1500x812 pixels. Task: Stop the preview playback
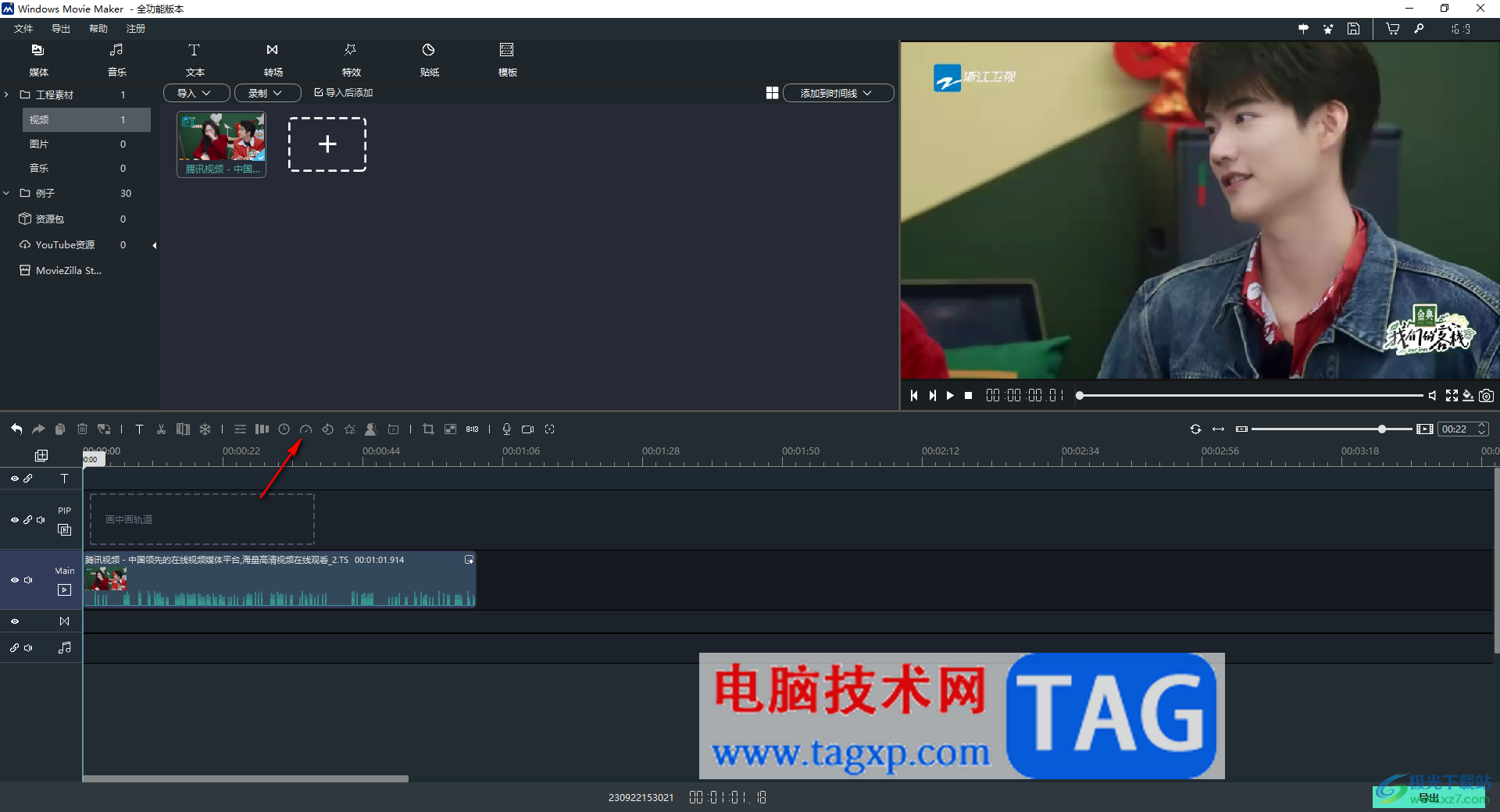point(969,396)
